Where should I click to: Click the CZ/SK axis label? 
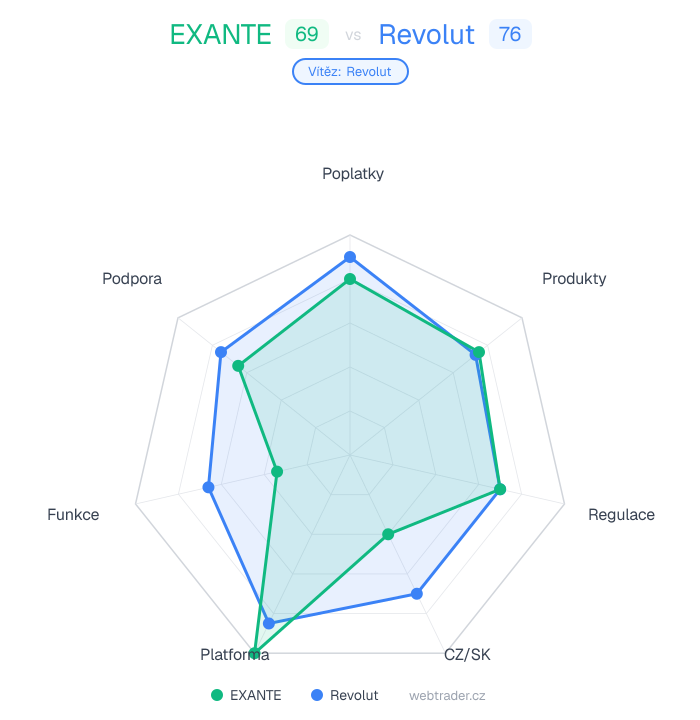click(467, 655)
